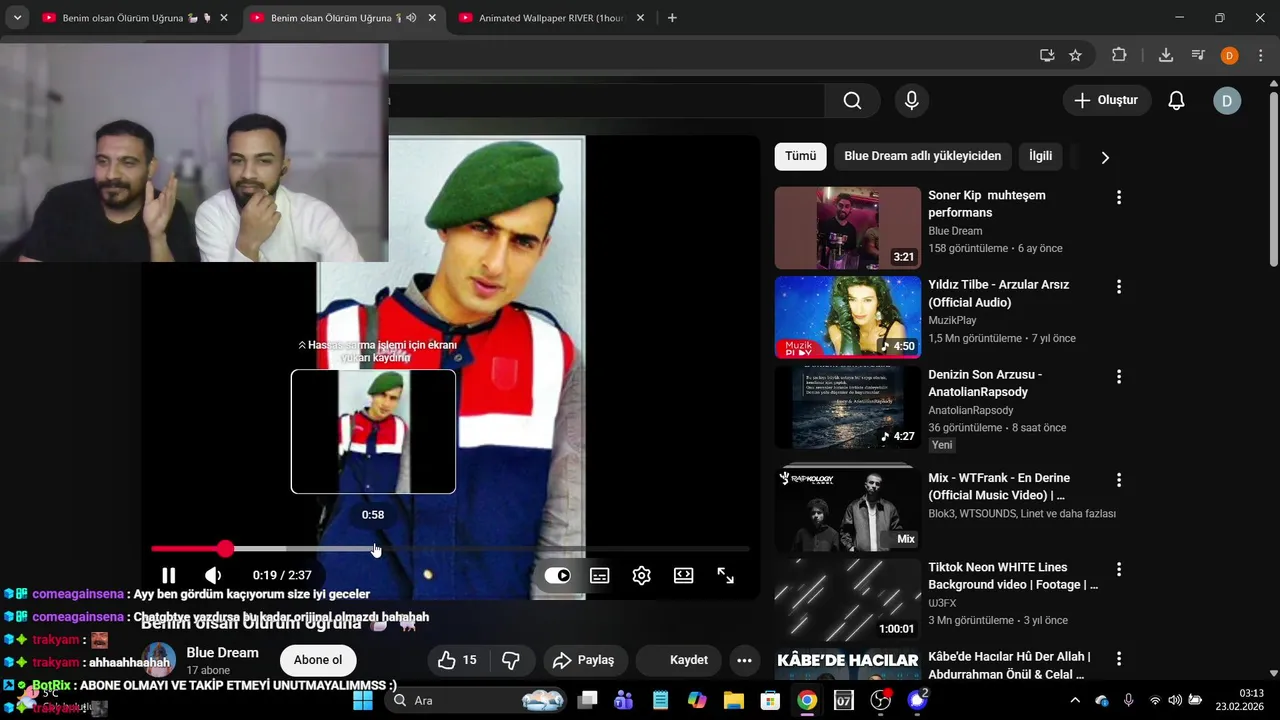This screenshot has height=720, width=1280.
Task: Open options menu for Denizin Son Arzusu video
Action: coord(1119,377)
